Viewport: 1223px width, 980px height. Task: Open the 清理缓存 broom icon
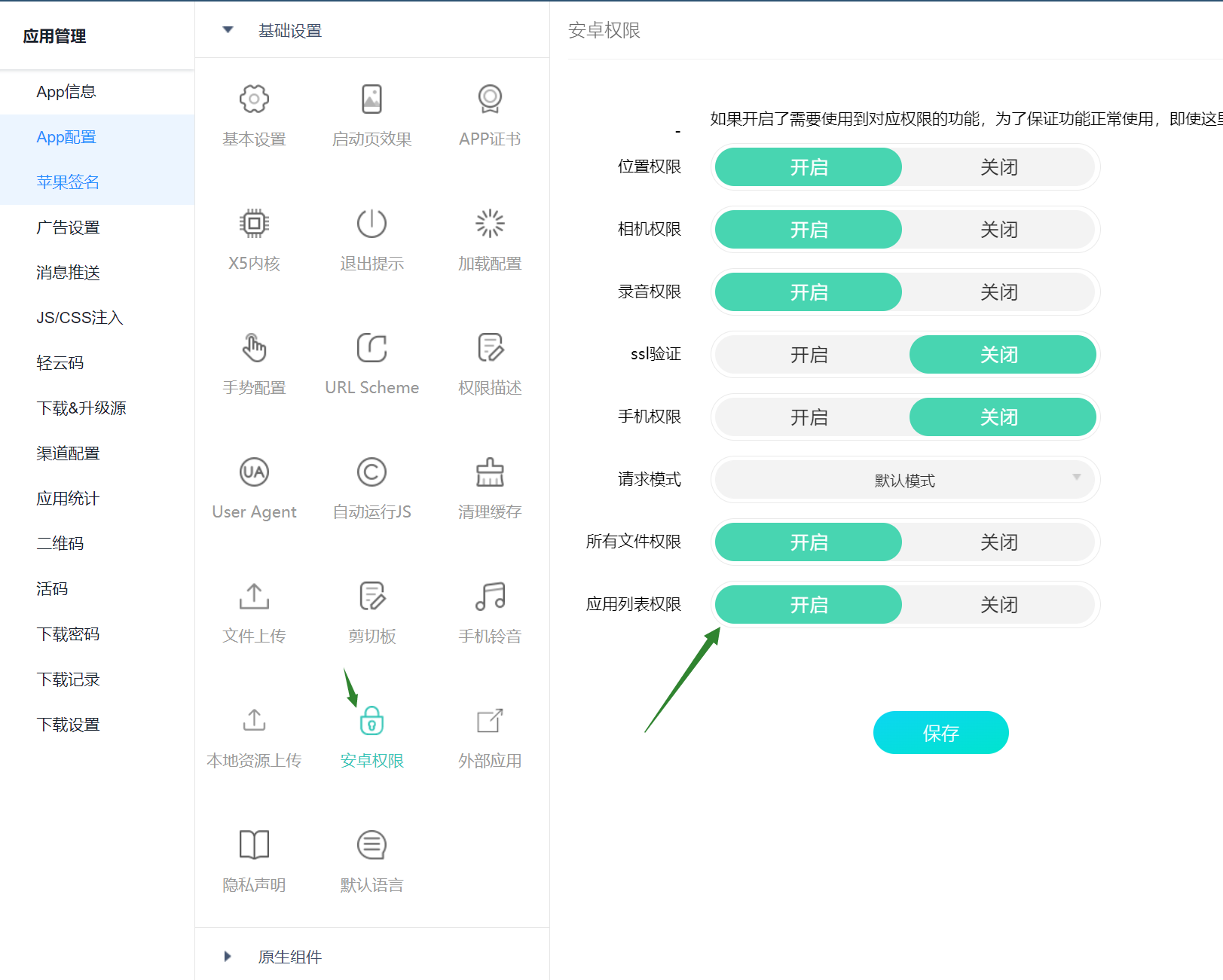click(x=490, y=472)
